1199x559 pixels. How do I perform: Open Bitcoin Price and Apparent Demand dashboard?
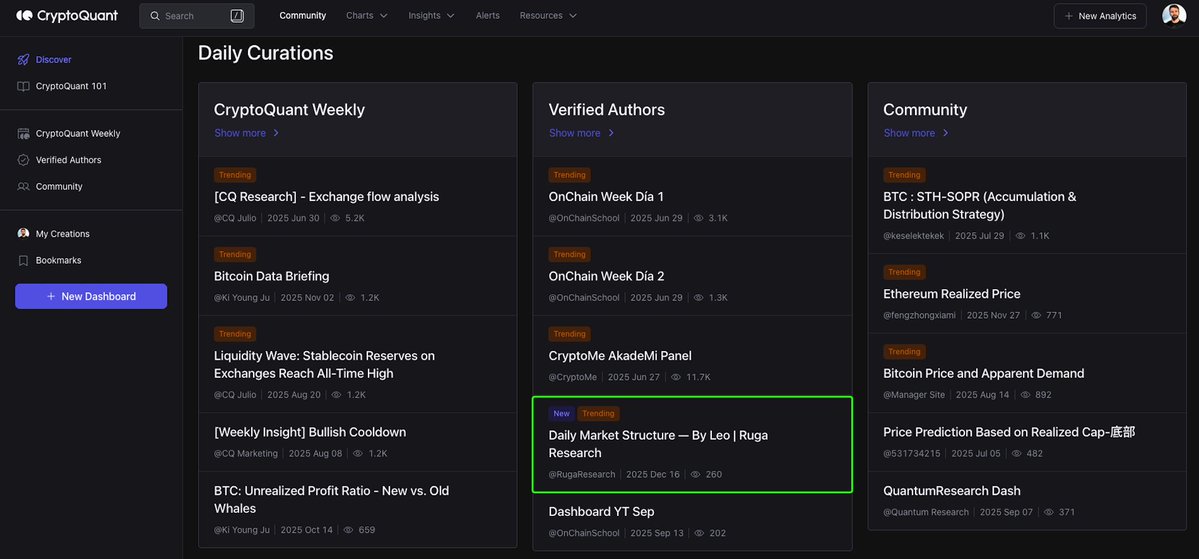983,373
